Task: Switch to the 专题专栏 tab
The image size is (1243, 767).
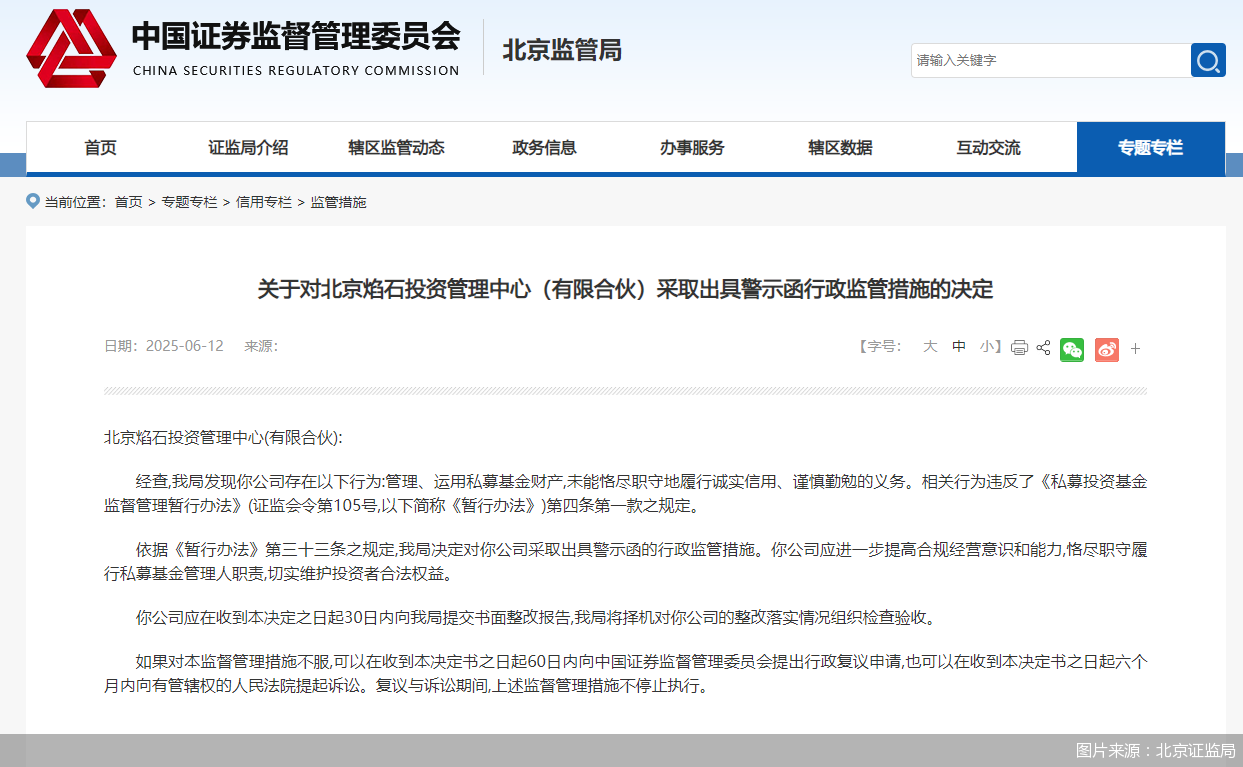Action: click(1150, 147)
